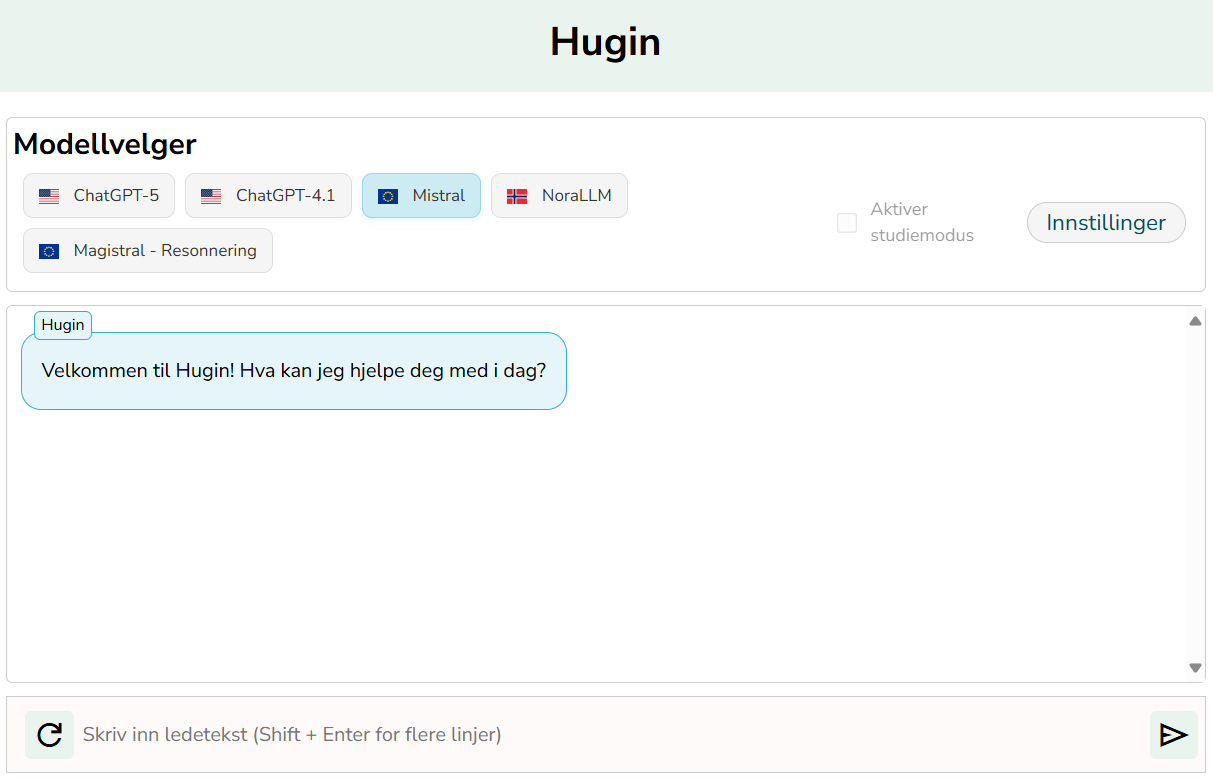1213x780 pixels.
Task: Switch to the NoraLLM model
Action: click(x=559, y=196)
